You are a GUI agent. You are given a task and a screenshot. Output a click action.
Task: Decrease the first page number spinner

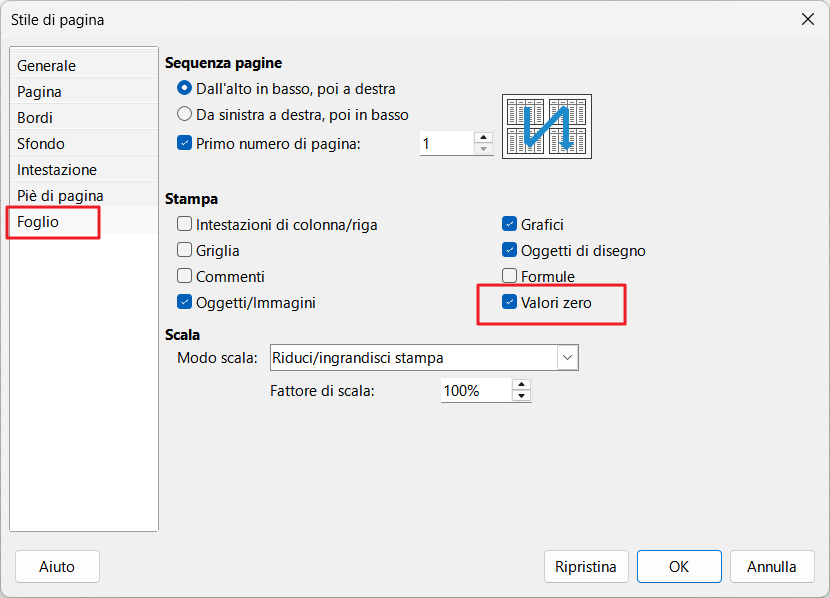tap(483, 149)
